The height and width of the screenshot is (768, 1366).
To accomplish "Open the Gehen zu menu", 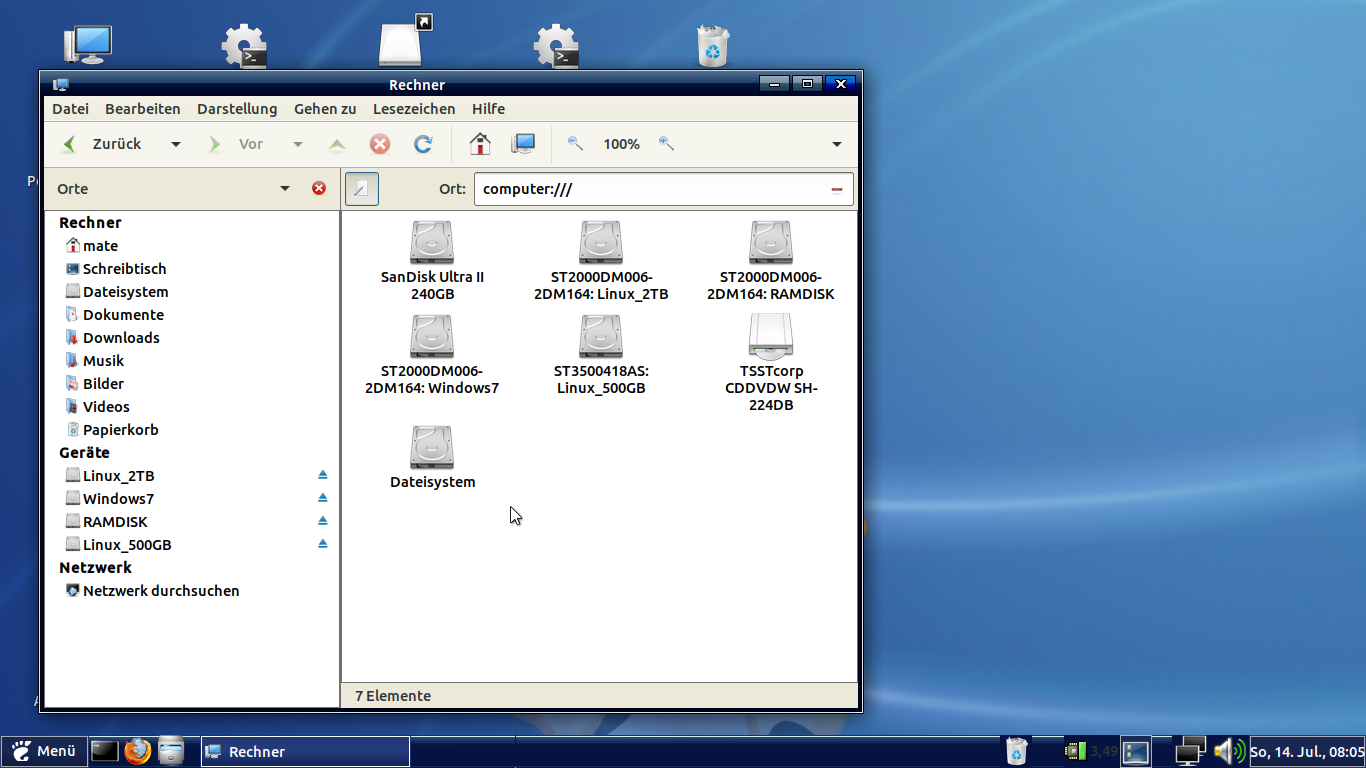I will (325, 109).
